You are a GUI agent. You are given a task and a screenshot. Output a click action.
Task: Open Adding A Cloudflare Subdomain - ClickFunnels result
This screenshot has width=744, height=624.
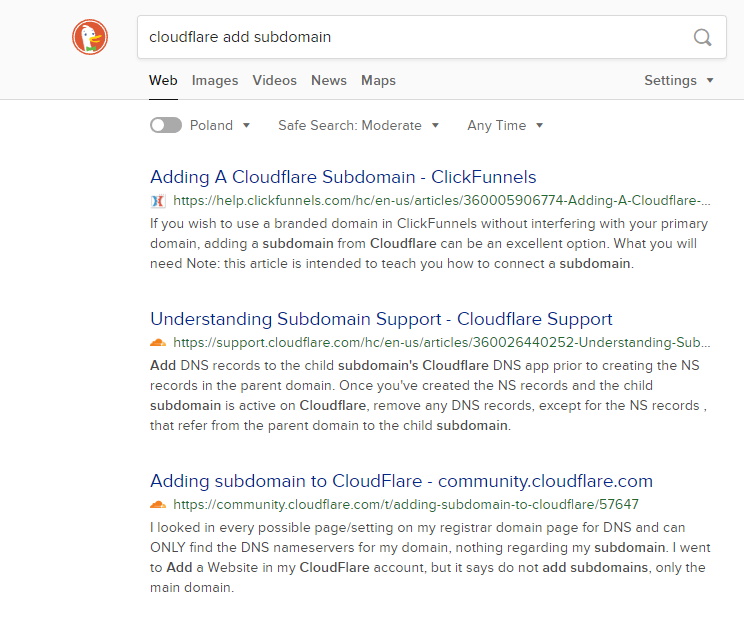coord(343,177)
